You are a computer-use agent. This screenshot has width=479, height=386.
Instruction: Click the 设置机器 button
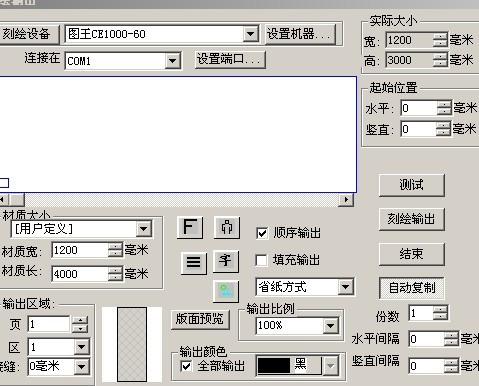click(300, 34)
